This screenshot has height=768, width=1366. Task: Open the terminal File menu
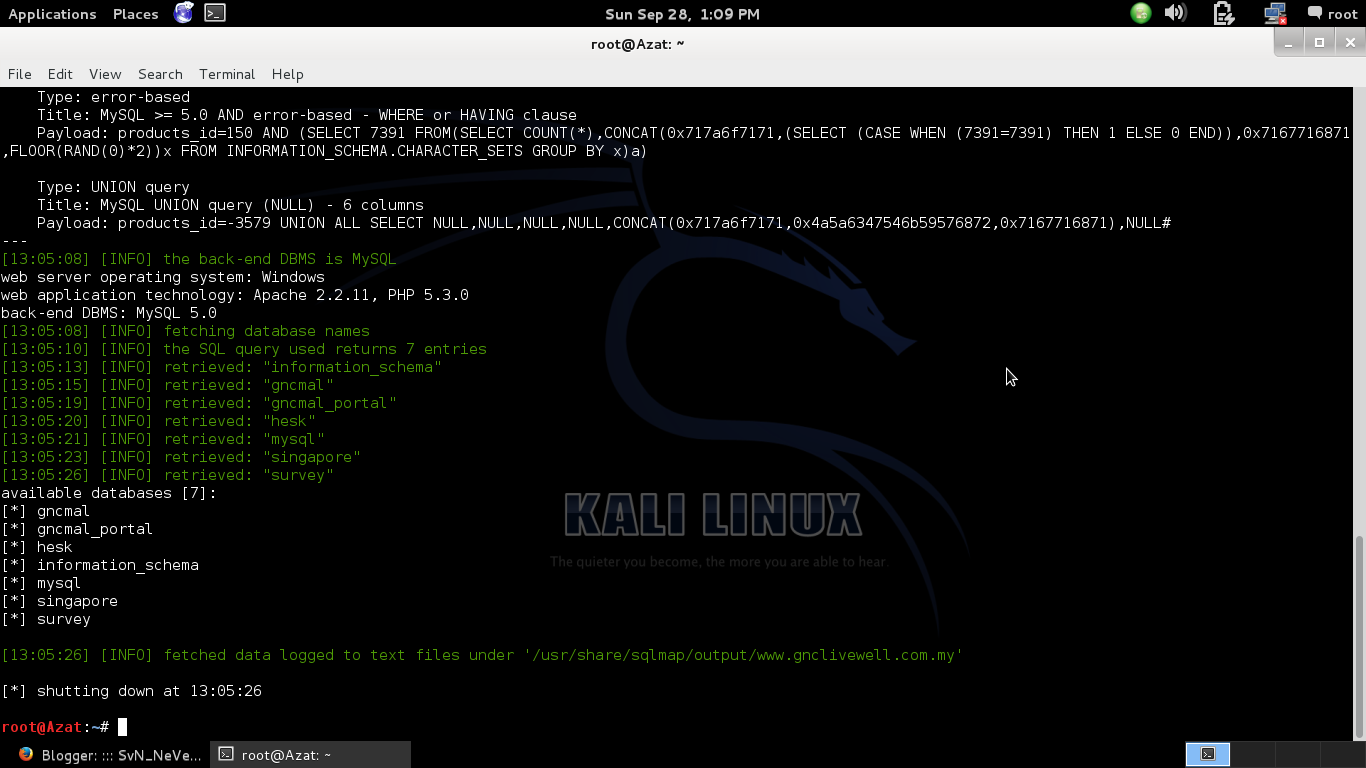click(x=19, y=74)
